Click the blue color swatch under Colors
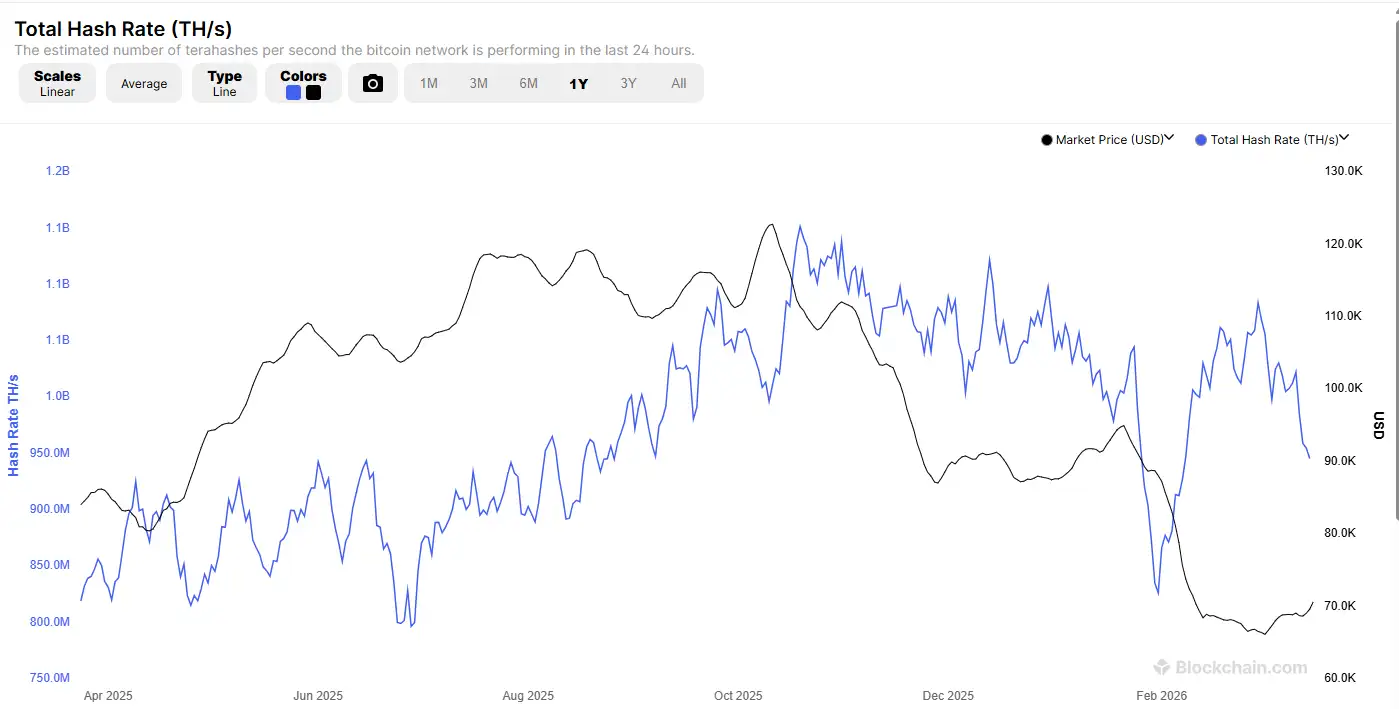Viewport: 1399px width, 709px height. point(293,93)
